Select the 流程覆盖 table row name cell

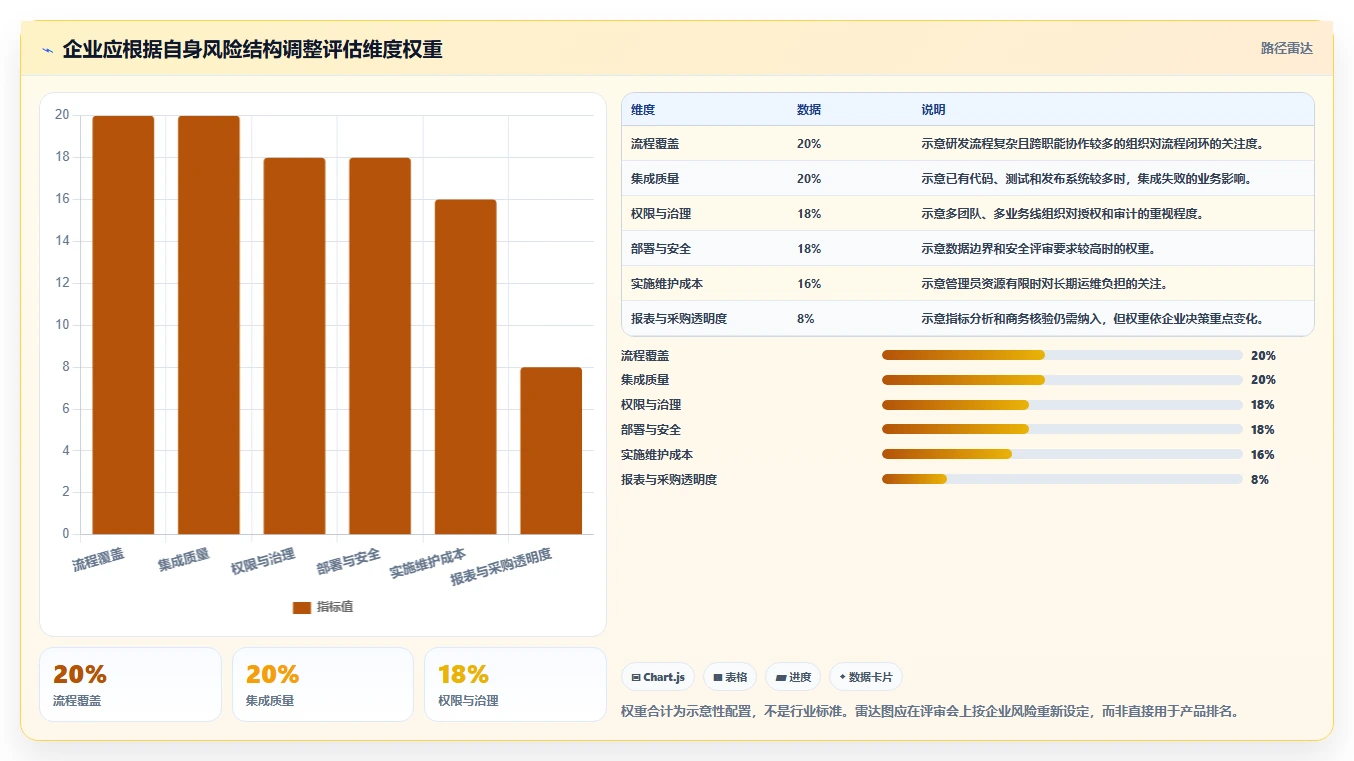click(655, 144)
